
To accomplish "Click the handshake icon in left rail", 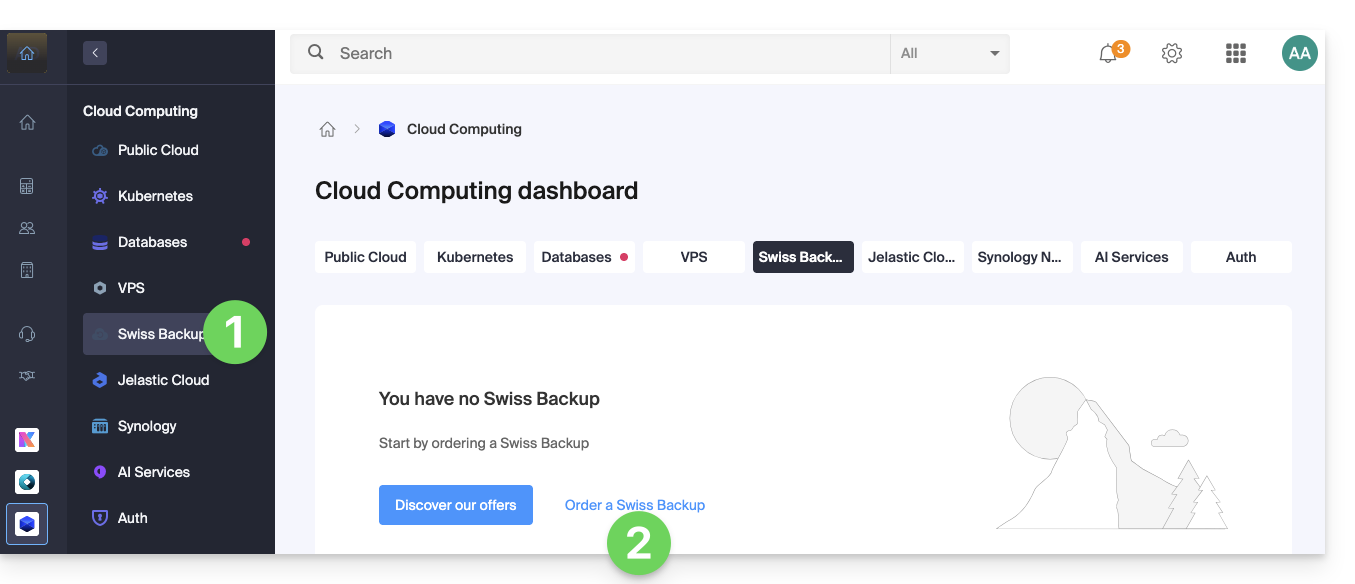I will click(27, 376).
